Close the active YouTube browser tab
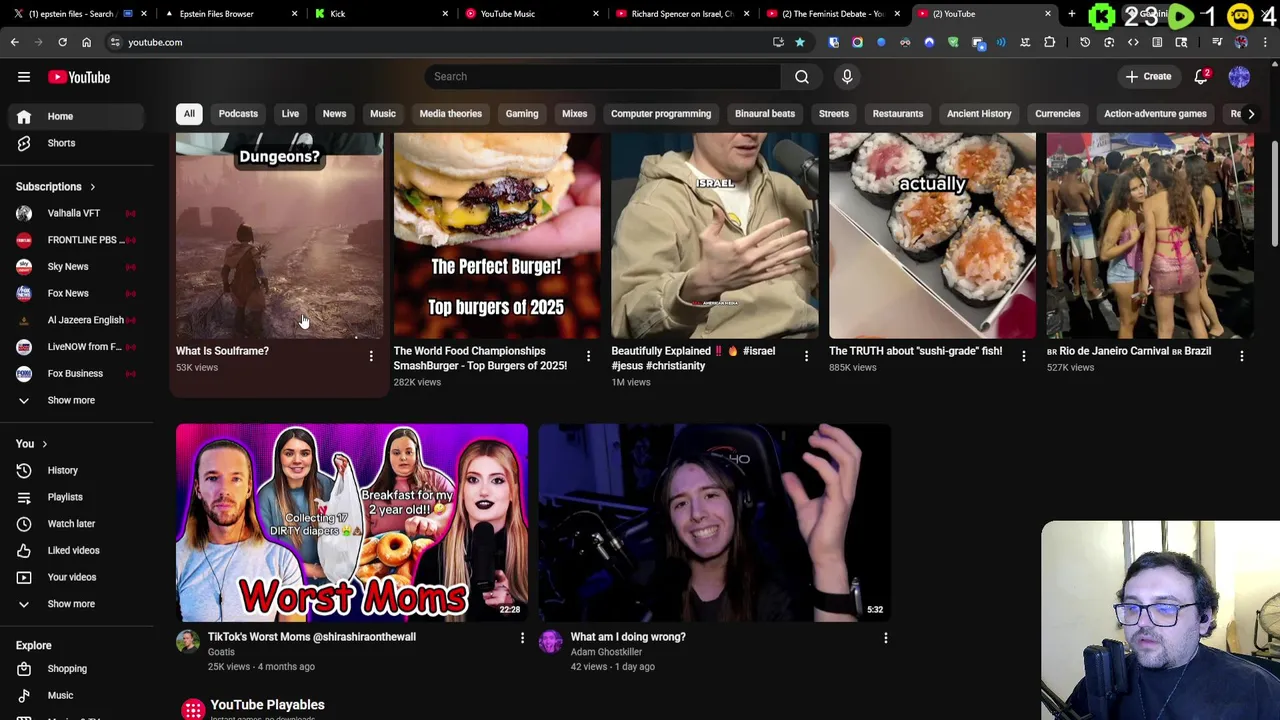The image size is (1280, 720). pyautogui.click(x=1047, y=14)
